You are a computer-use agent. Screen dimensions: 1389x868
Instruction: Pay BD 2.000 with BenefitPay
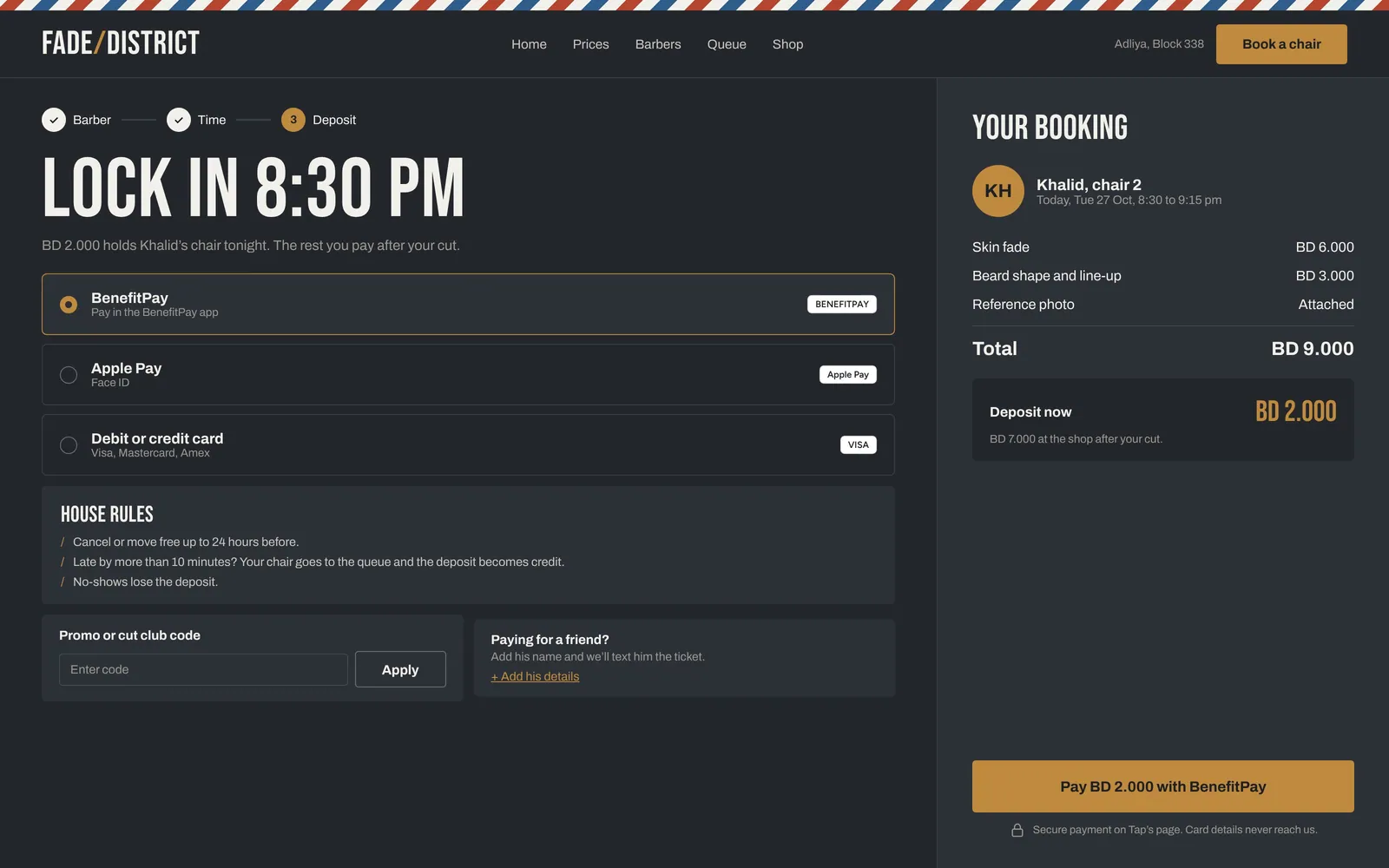1163,786
